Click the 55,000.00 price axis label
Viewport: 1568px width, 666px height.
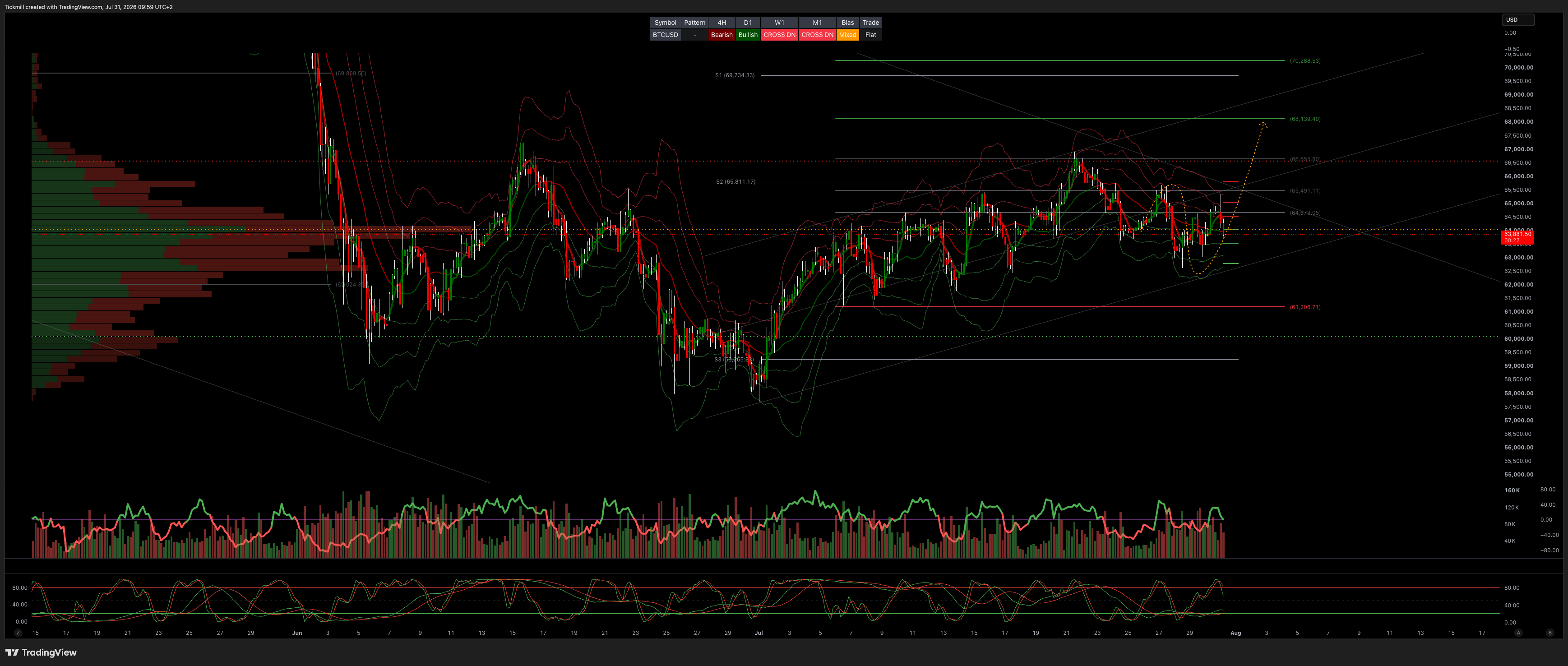[1519, 474]
